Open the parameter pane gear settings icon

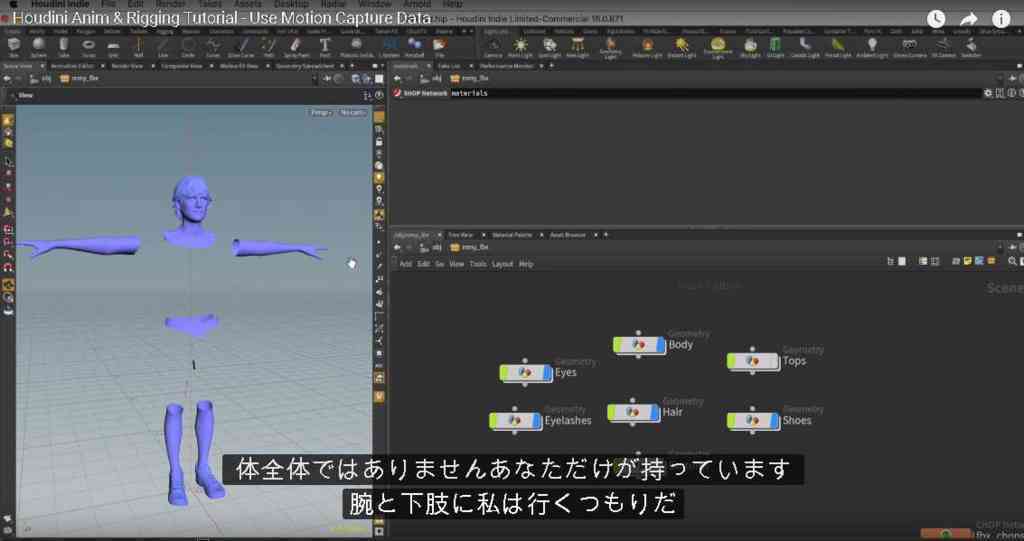(987, 93)
